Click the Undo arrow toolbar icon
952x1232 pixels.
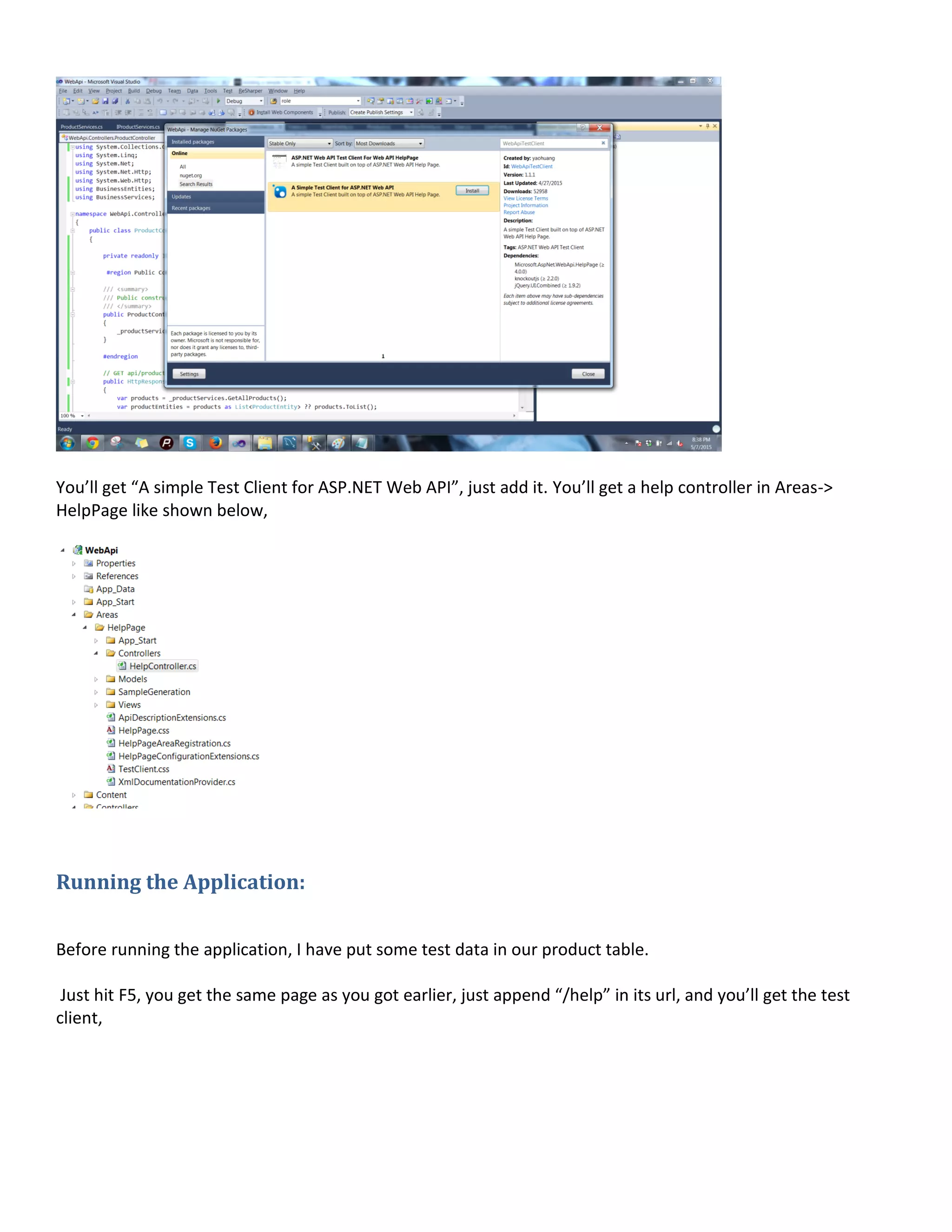click(159, 101)
